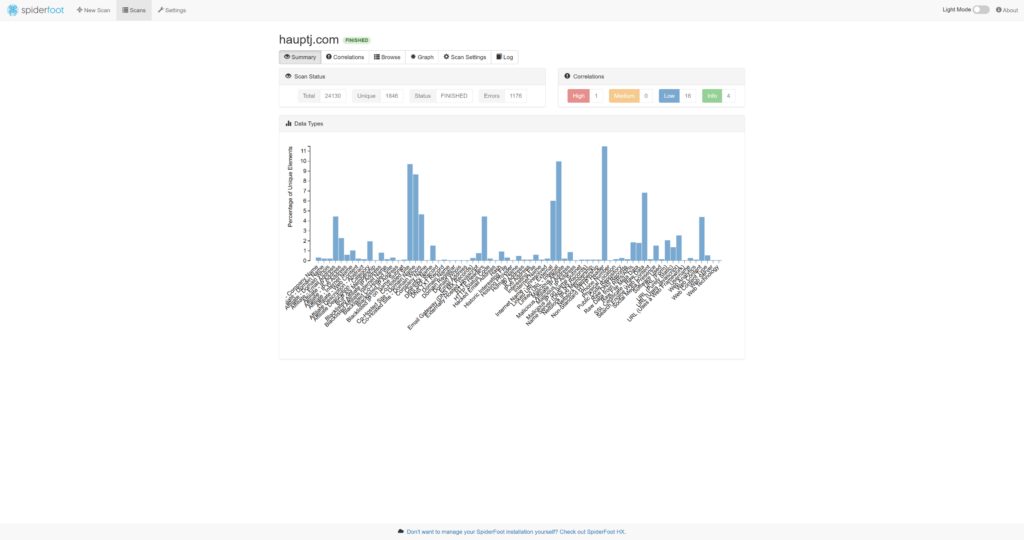Click the High correlation count 1
Viewport: 1024px width, 540px height.
click(x=596, y=96)
